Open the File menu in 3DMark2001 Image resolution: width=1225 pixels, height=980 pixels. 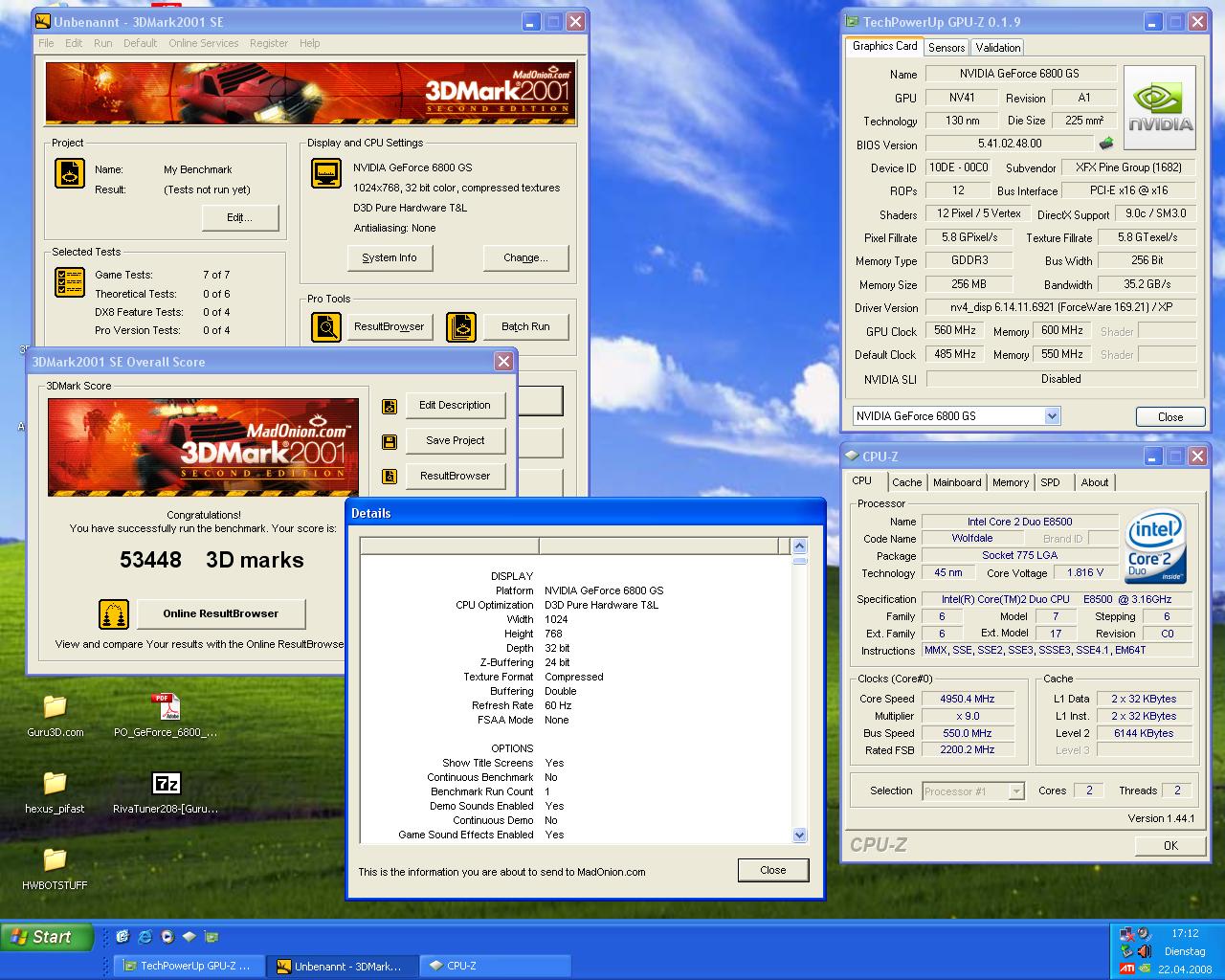[x=46, y=43]
